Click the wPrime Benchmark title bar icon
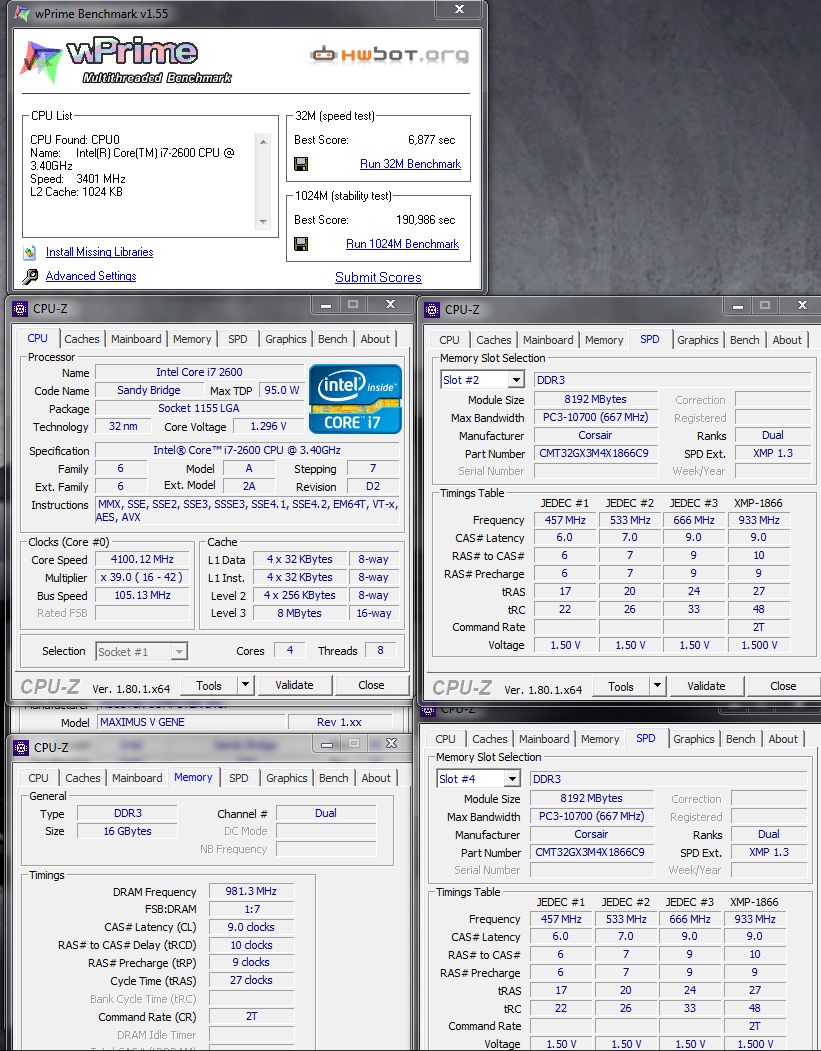Image resolution: width=821 pixels, height=1051 pixels. 22,13
